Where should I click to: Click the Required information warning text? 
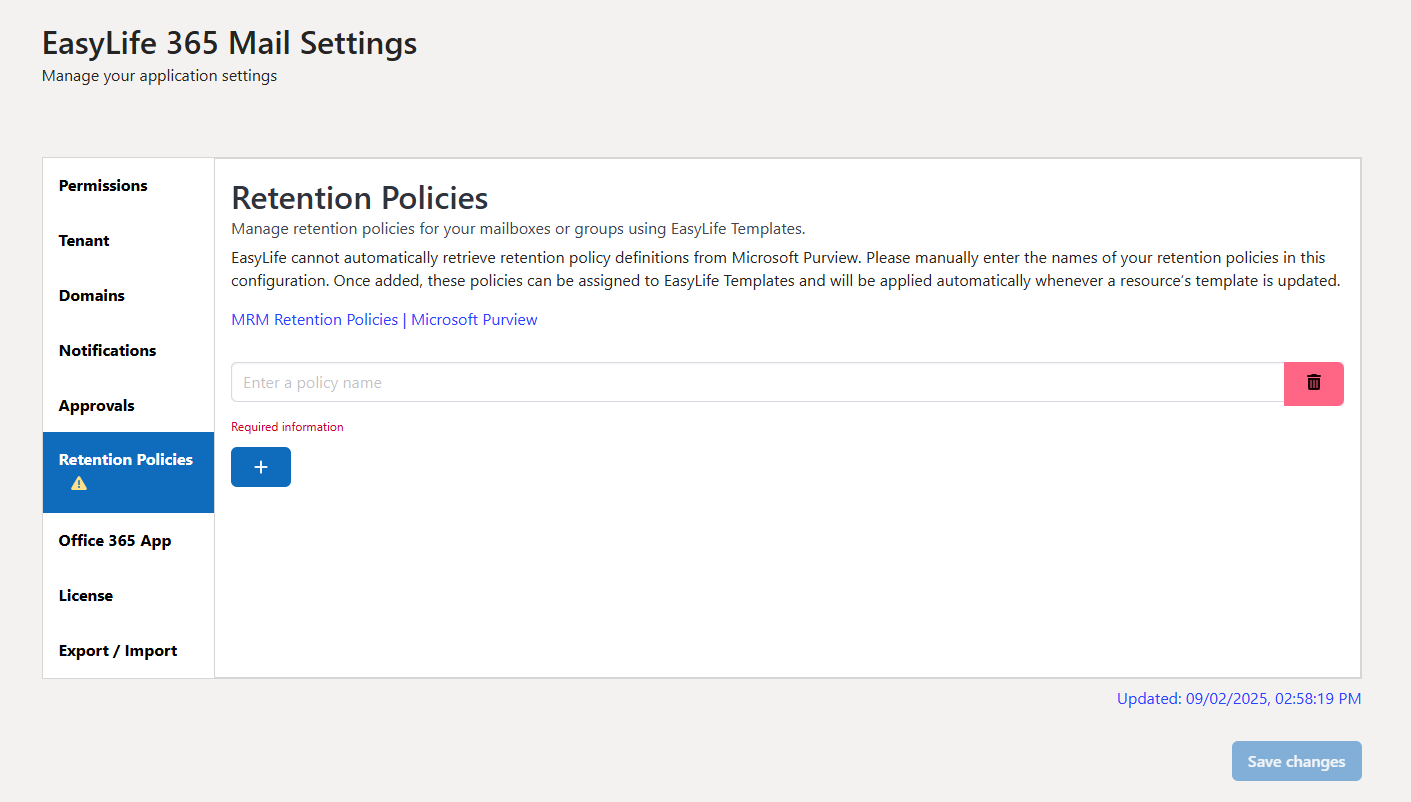[x=287, y=426]
